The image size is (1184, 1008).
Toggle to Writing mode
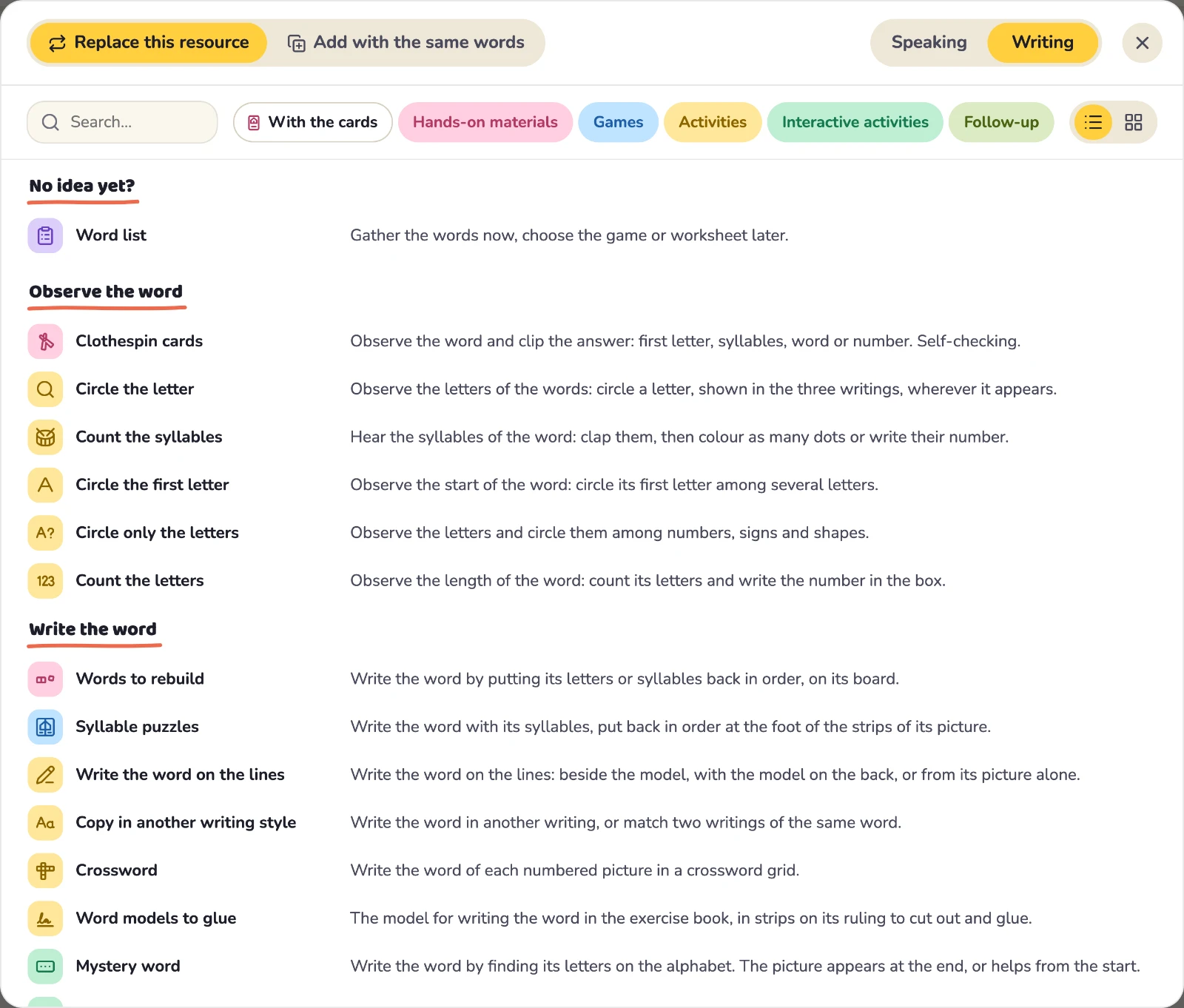(x=1042, y=42)
